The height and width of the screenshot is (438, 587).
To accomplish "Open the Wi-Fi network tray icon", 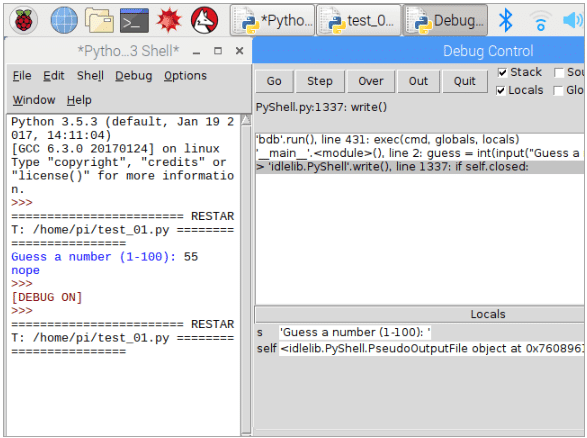I will (x=540, y=21).
